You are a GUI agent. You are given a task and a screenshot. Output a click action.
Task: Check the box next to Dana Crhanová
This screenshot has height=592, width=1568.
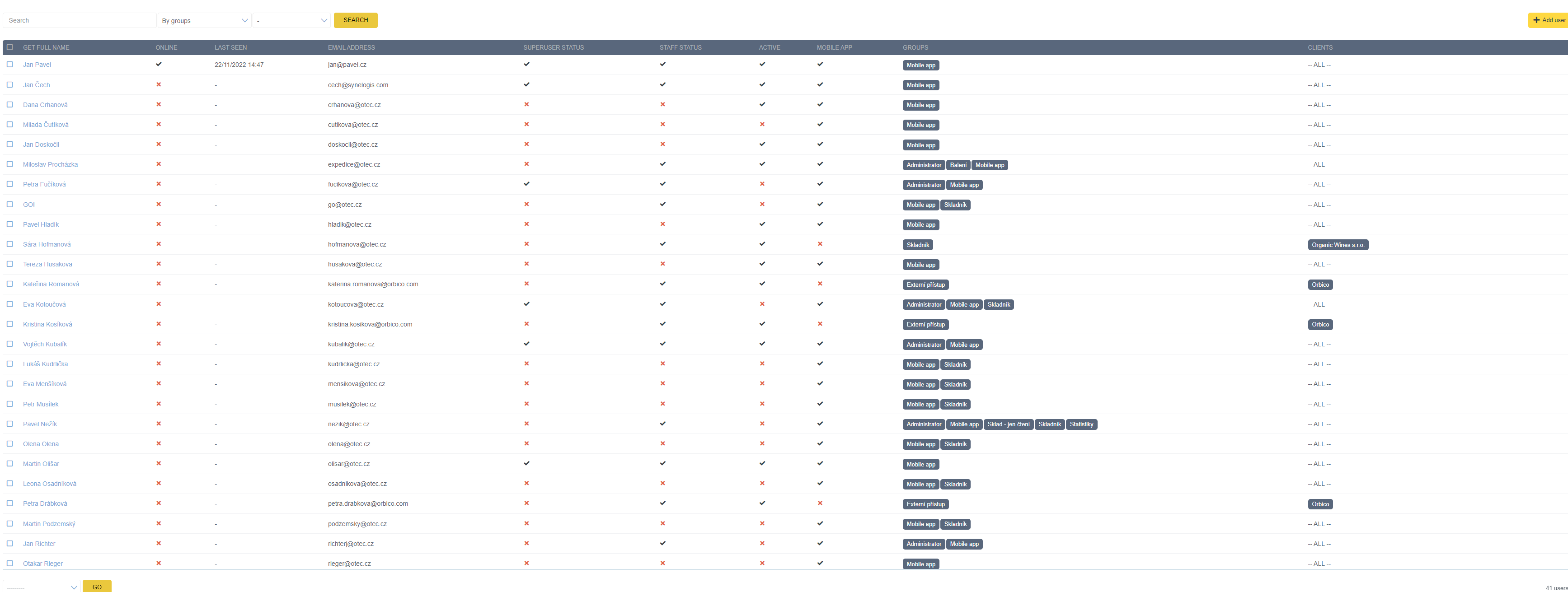(x=10, y=105)
